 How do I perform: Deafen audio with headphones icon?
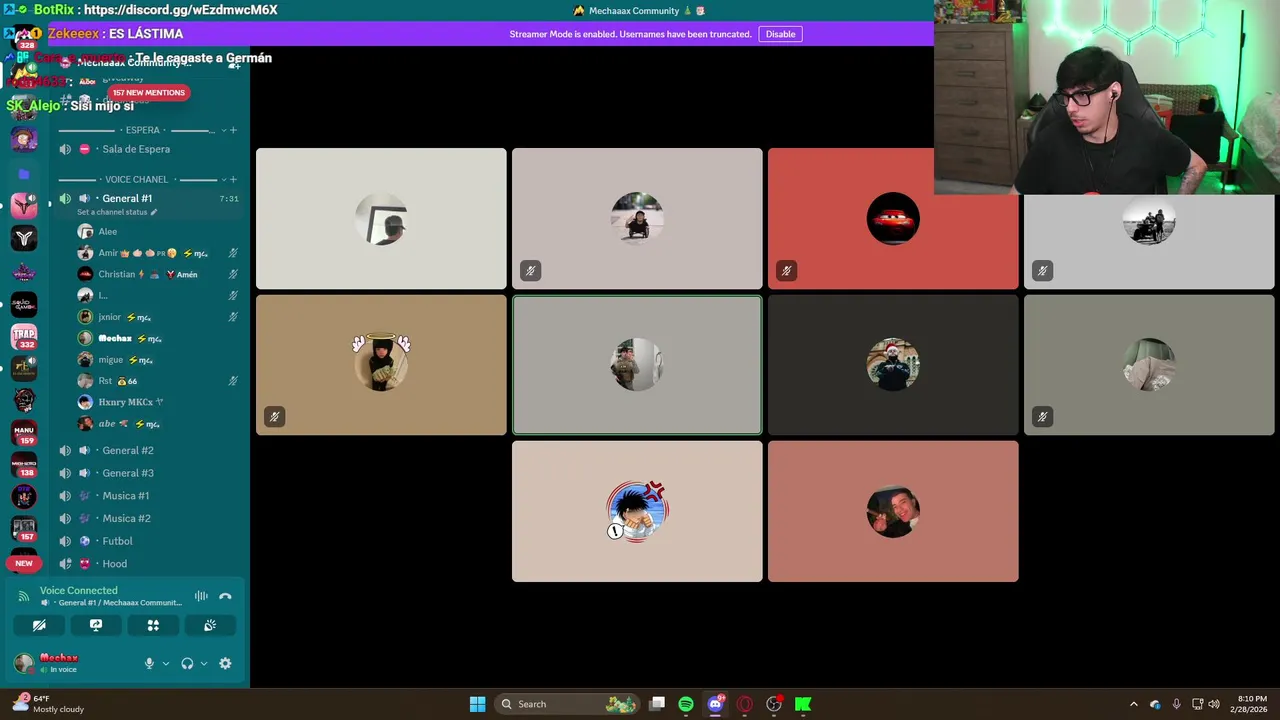pos(187,663)
